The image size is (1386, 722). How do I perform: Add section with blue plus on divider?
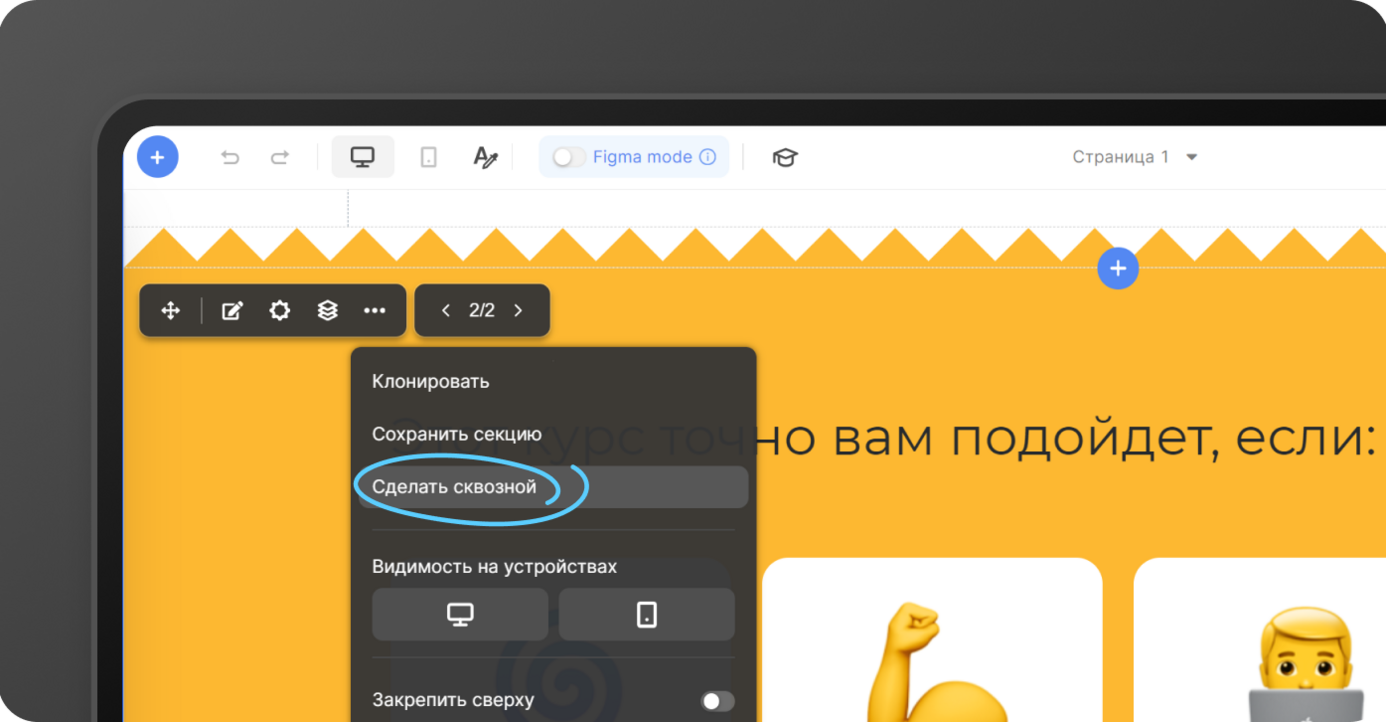click(x=1118, y=268)
